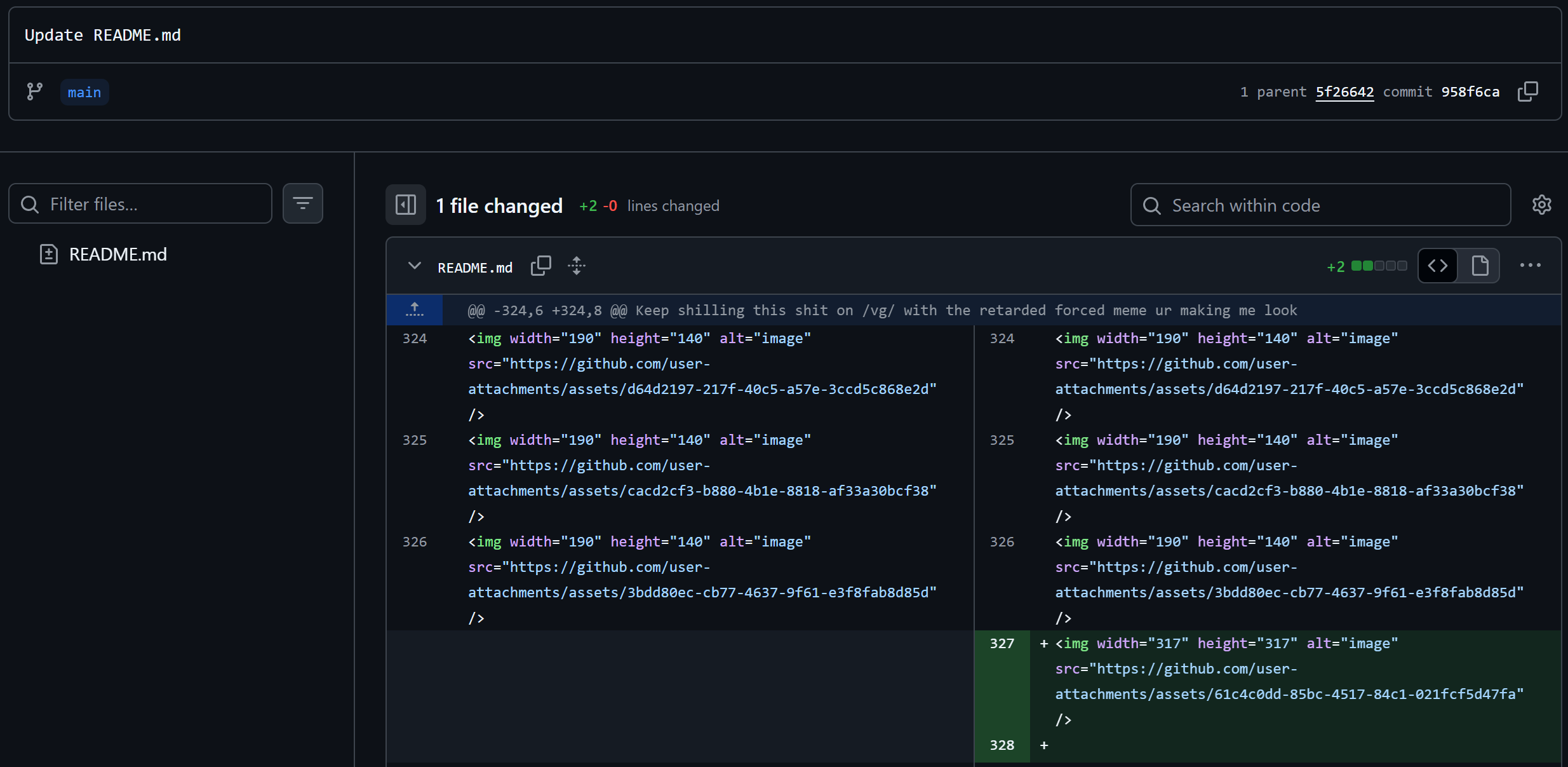Copy the full commit SHA icon
Screen dimensions: 1568x767
click(x=1527, y=92)
